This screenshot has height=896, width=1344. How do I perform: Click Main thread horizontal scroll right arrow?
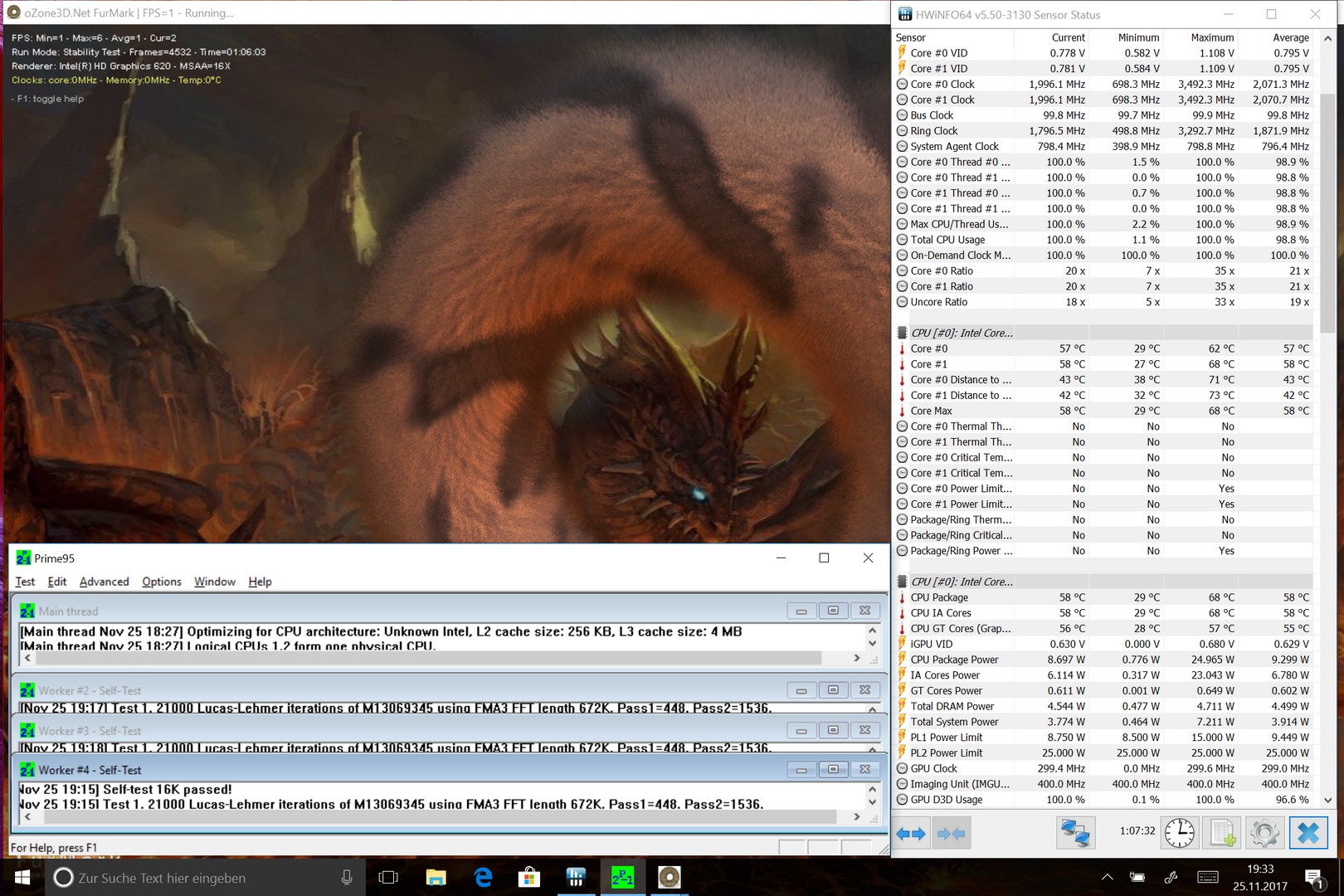[x=857, y=658]
